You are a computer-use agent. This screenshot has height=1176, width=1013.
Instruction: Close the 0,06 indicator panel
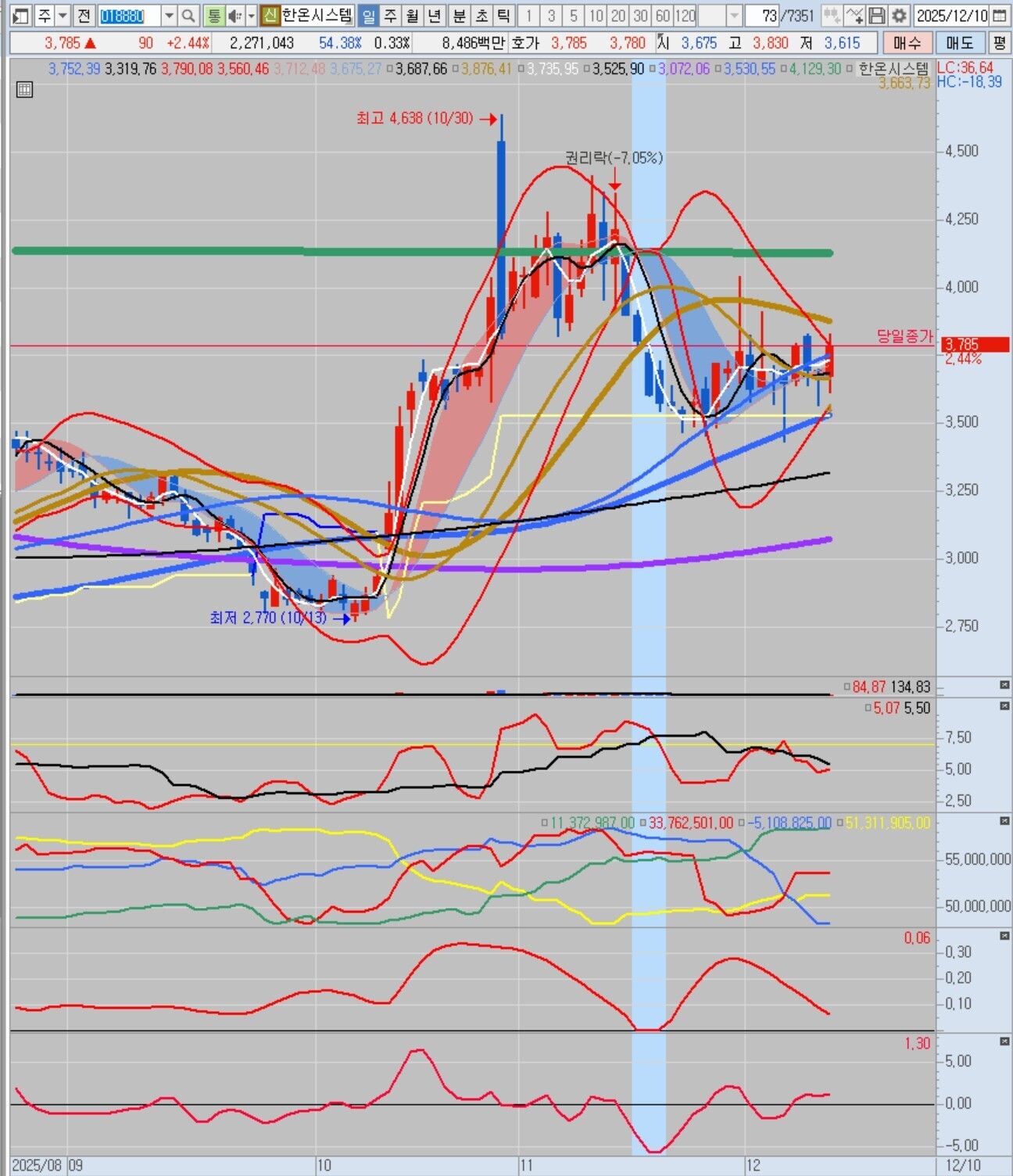point(1004,936)
